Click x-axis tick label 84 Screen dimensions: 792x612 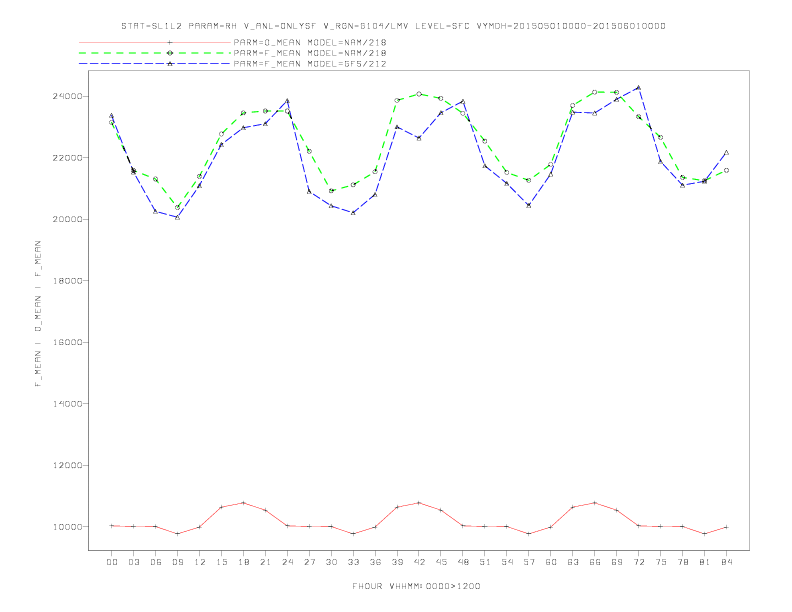[726, 562]
